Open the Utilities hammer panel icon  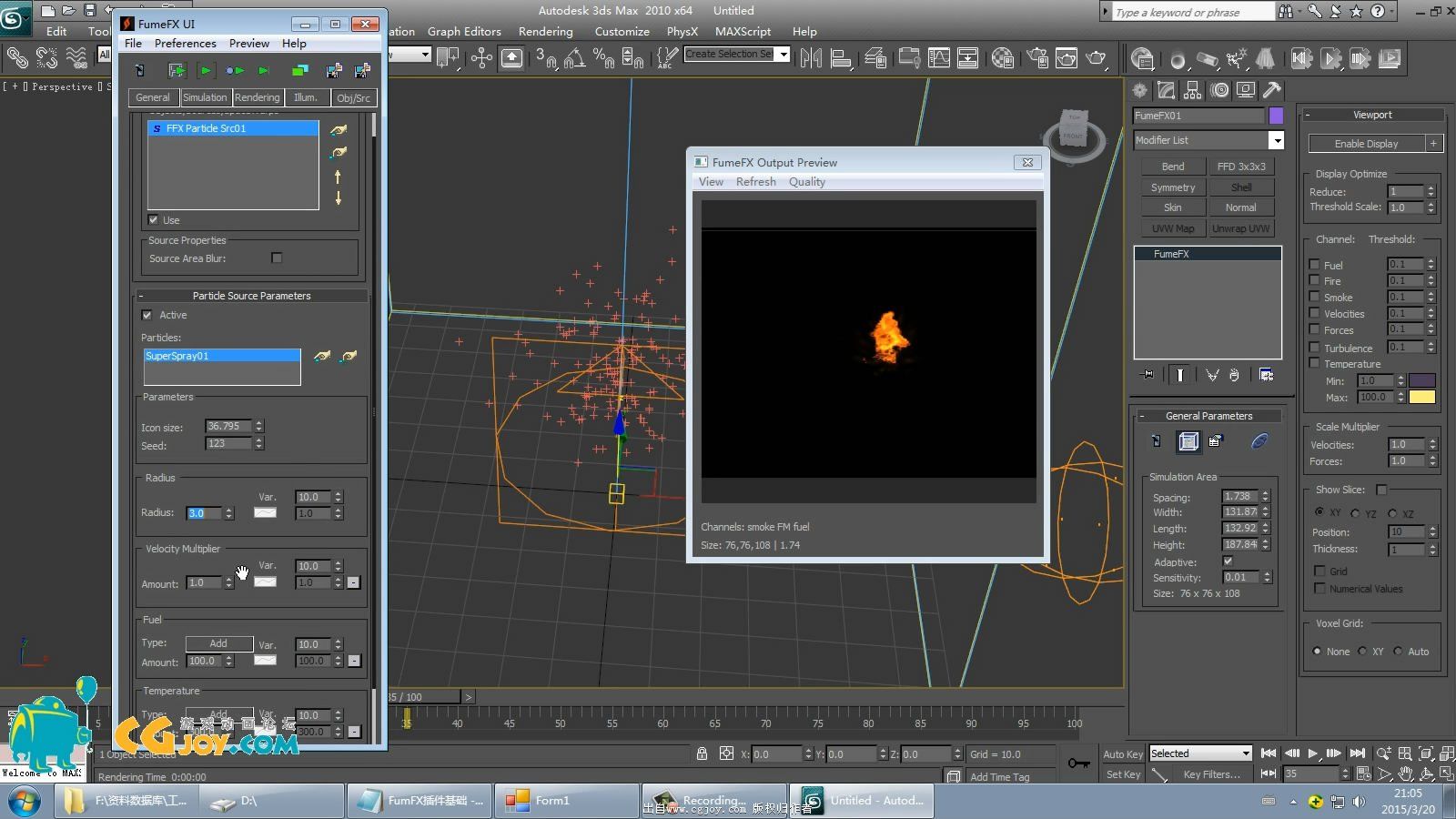click(x=1272, y=90)
